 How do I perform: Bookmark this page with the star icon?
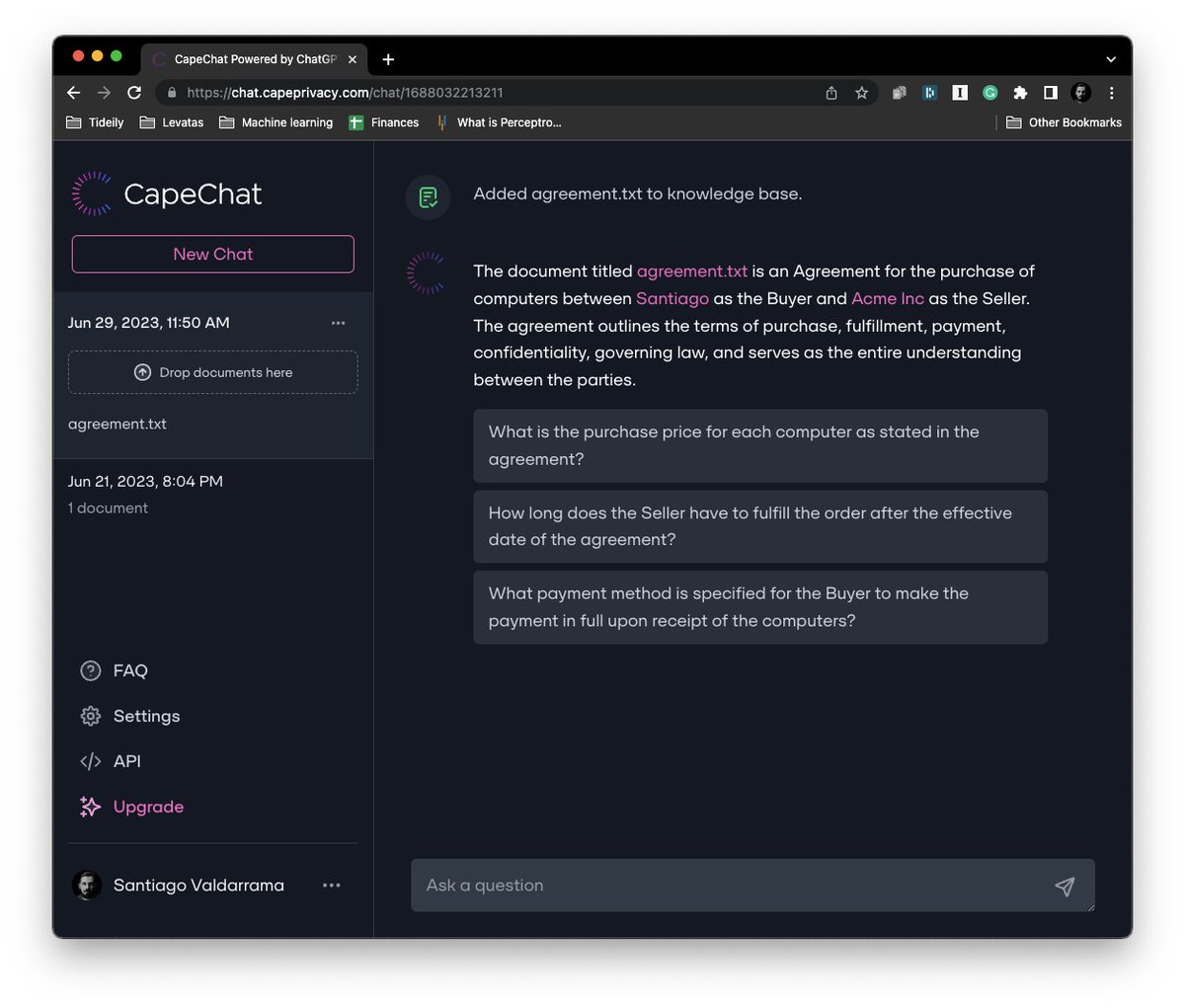pos(861,93)
